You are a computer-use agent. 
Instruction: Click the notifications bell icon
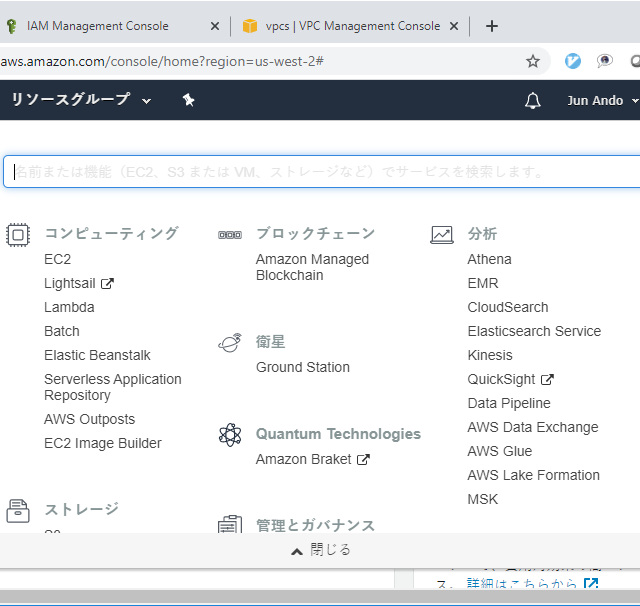532,100
